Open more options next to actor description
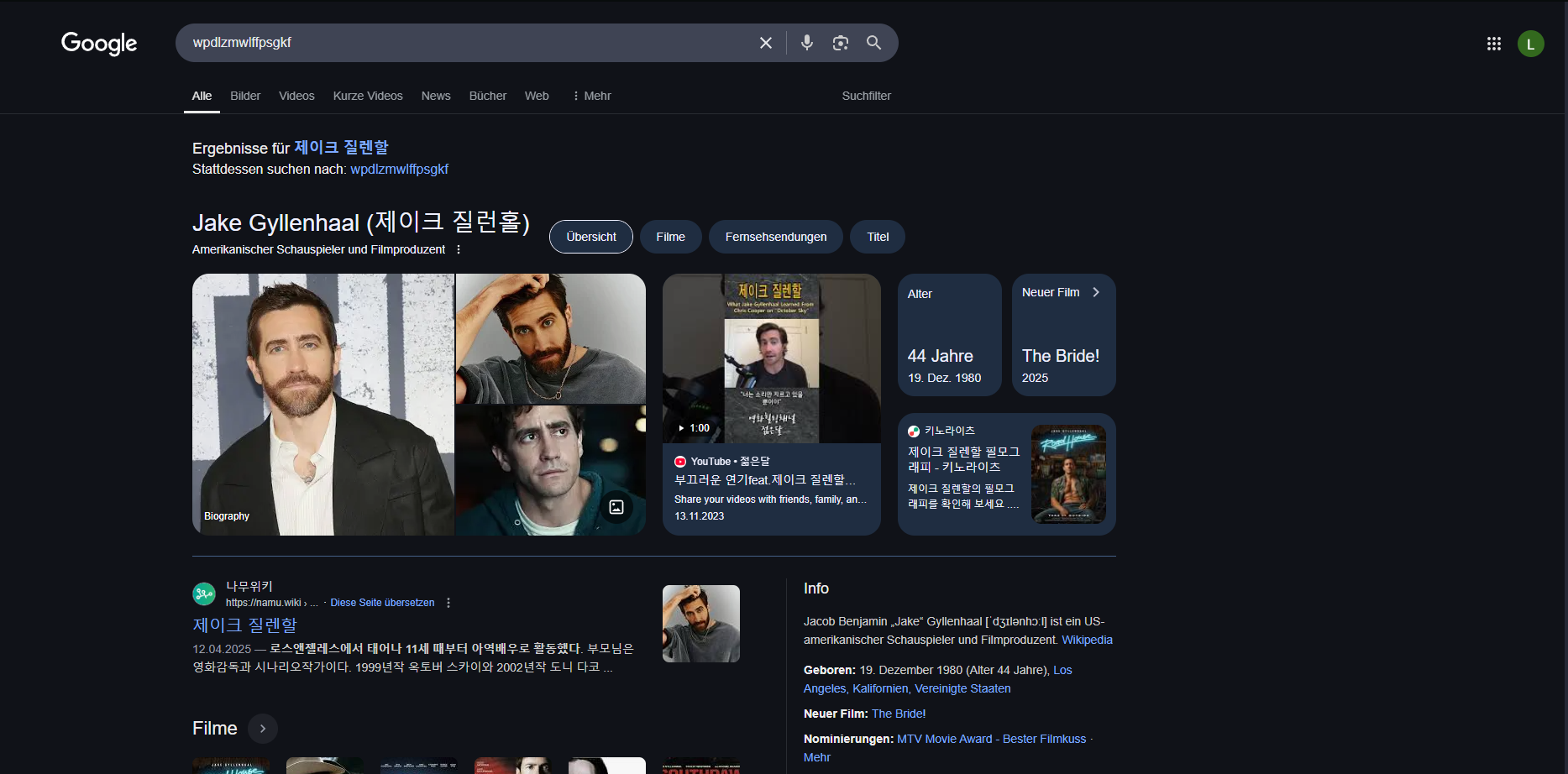1568x774 pixels. (459, 249)
